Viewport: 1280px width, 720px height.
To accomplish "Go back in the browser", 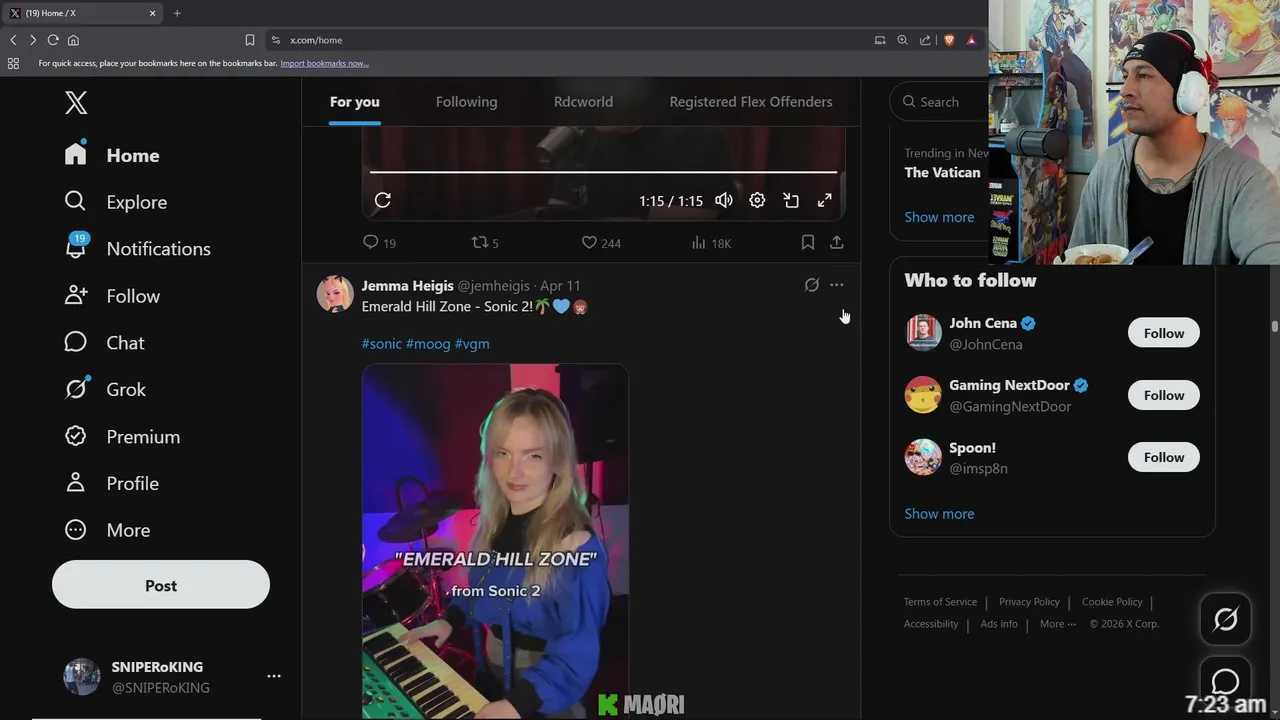I will pos(13,40).
